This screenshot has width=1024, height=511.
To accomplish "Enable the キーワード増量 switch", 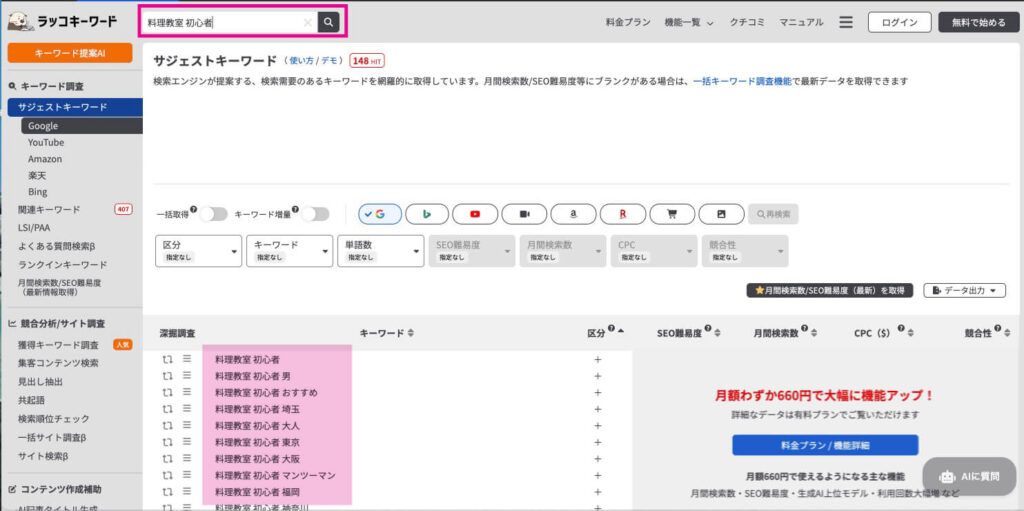I will click(x=315, y=214).
